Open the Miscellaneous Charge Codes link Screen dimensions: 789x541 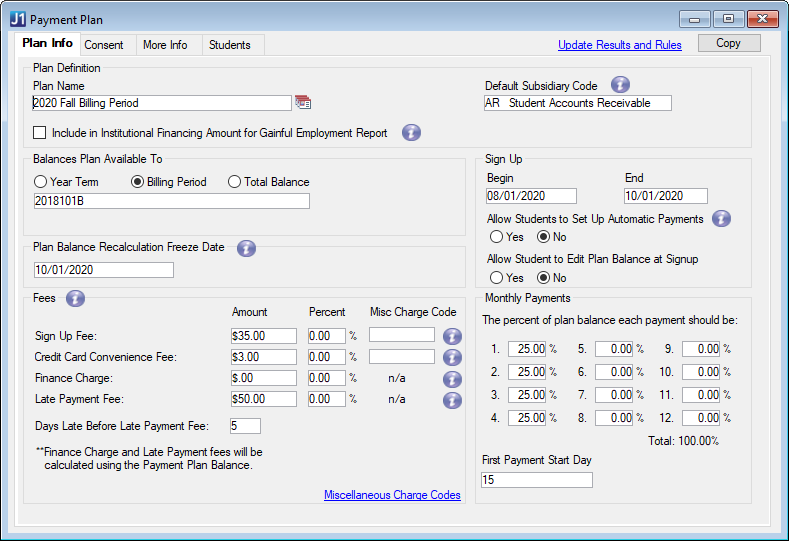[392, 495]
